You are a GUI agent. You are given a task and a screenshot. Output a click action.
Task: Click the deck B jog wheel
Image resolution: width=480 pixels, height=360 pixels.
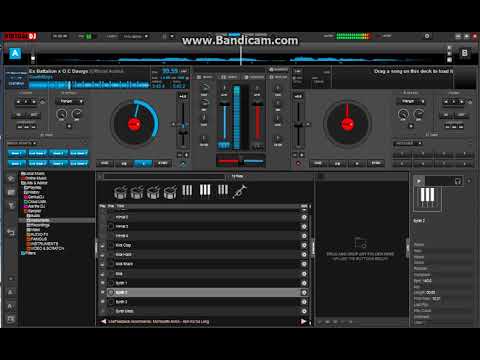click(347, 124)
